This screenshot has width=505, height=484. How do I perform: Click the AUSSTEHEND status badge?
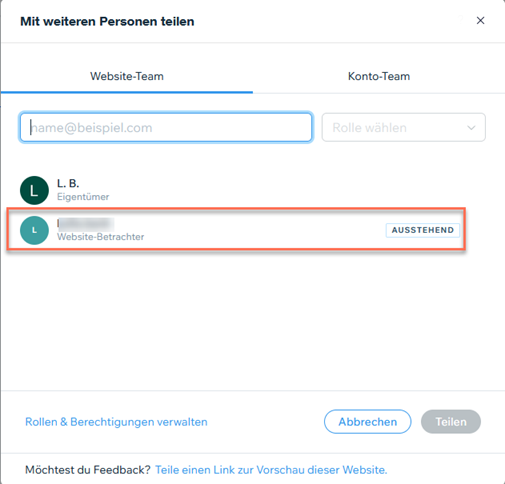tap(423, 230)
